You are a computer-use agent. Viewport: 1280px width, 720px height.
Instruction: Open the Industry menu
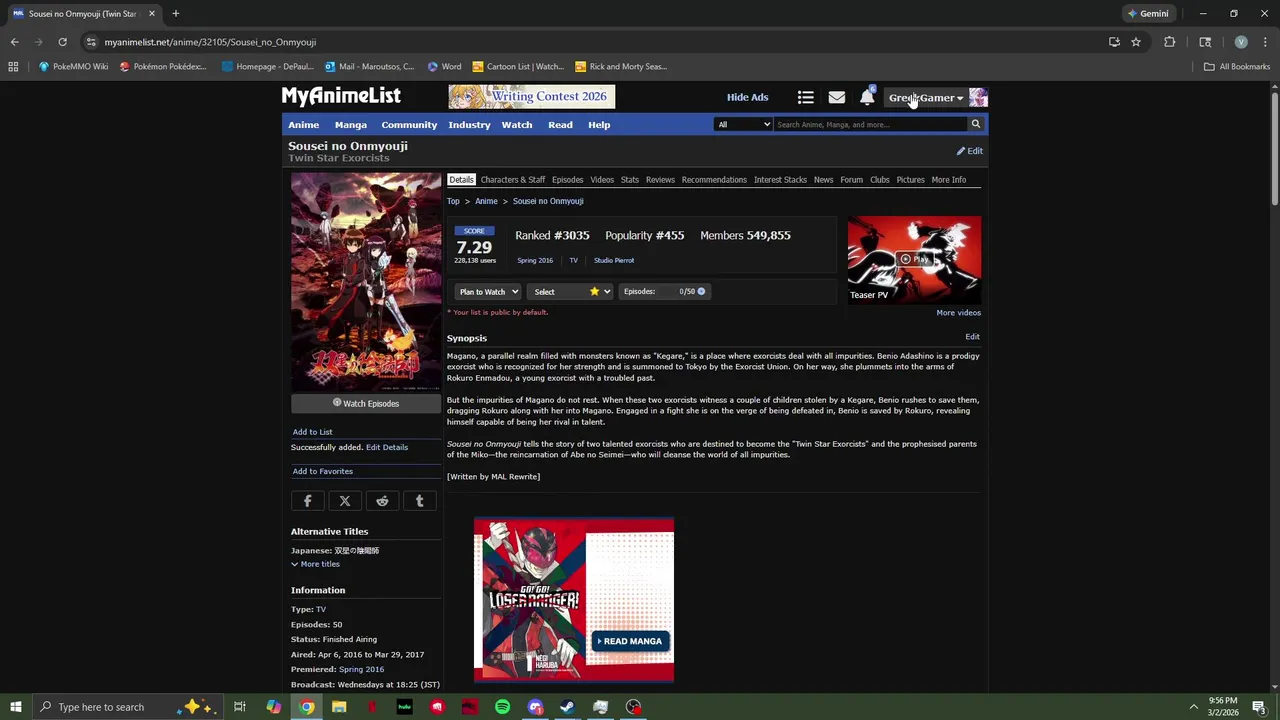click(x=469, y=125)
